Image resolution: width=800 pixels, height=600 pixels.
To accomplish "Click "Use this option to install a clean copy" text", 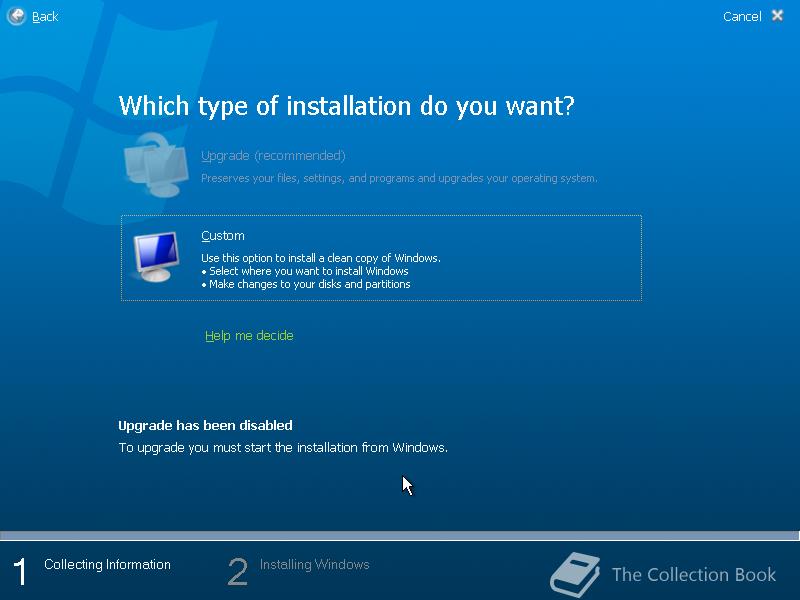I will (x=320, y=258).
